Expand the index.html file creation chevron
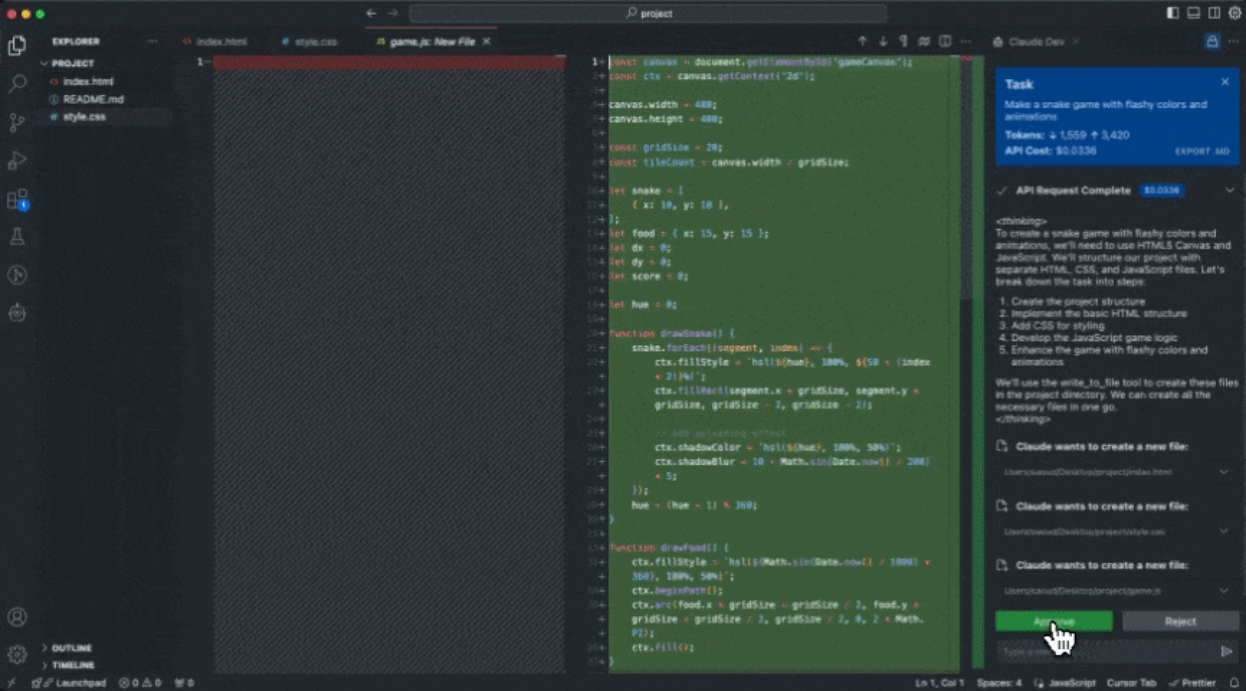 click(x=1224, y=471)
